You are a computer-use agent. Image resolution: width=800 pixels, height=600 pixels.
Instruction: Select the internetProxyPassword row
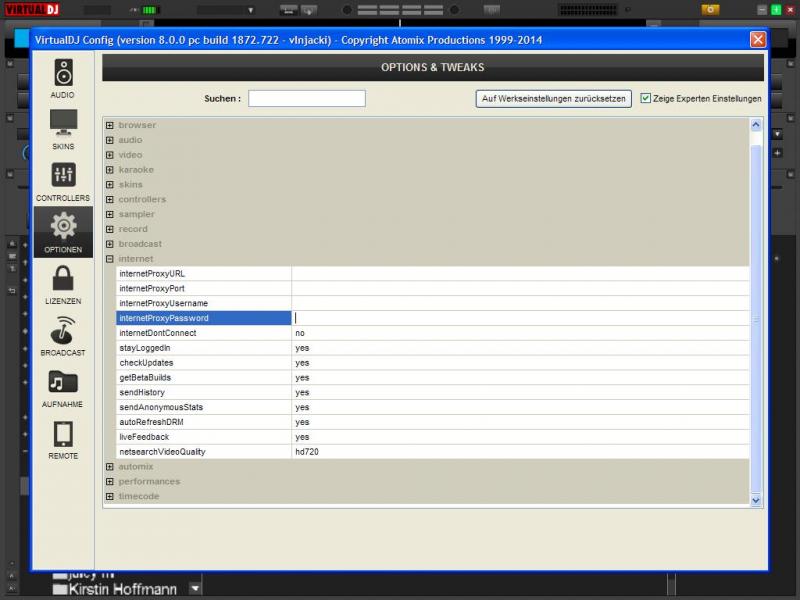(x=433, y=318)
